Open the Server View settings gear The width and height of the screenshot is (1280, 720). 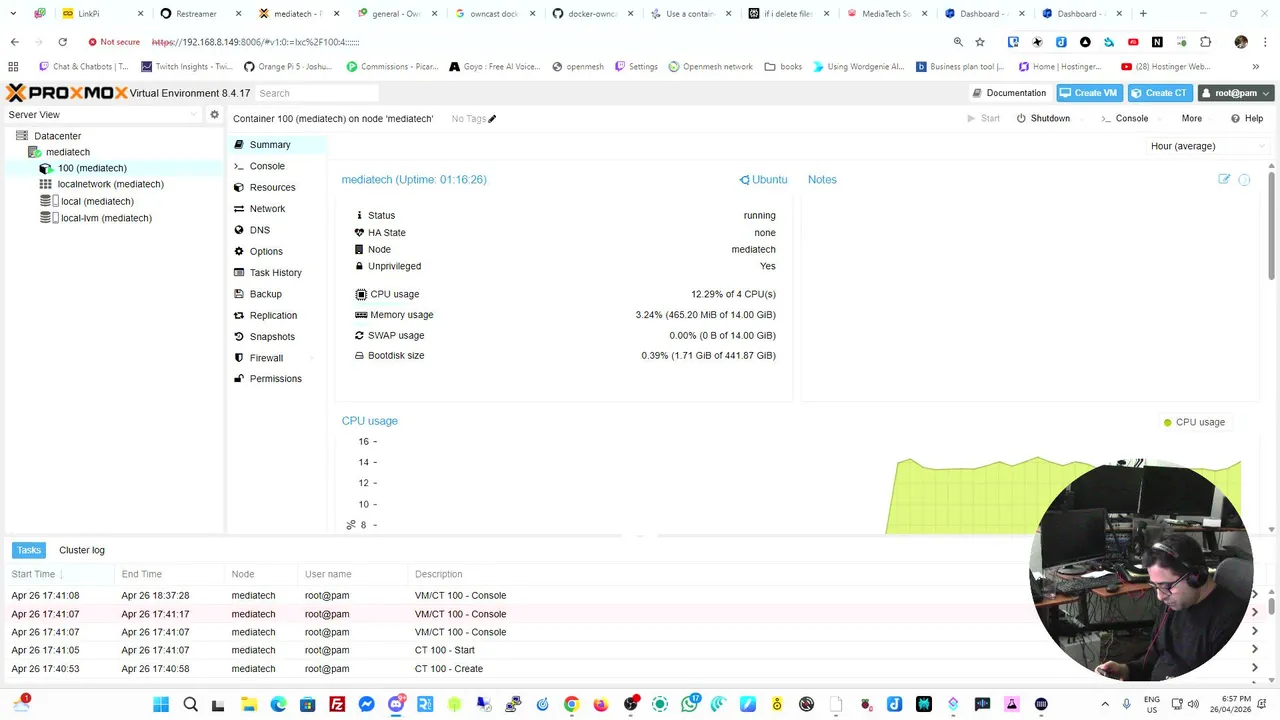pyautogui.click(x=214, y=115)
